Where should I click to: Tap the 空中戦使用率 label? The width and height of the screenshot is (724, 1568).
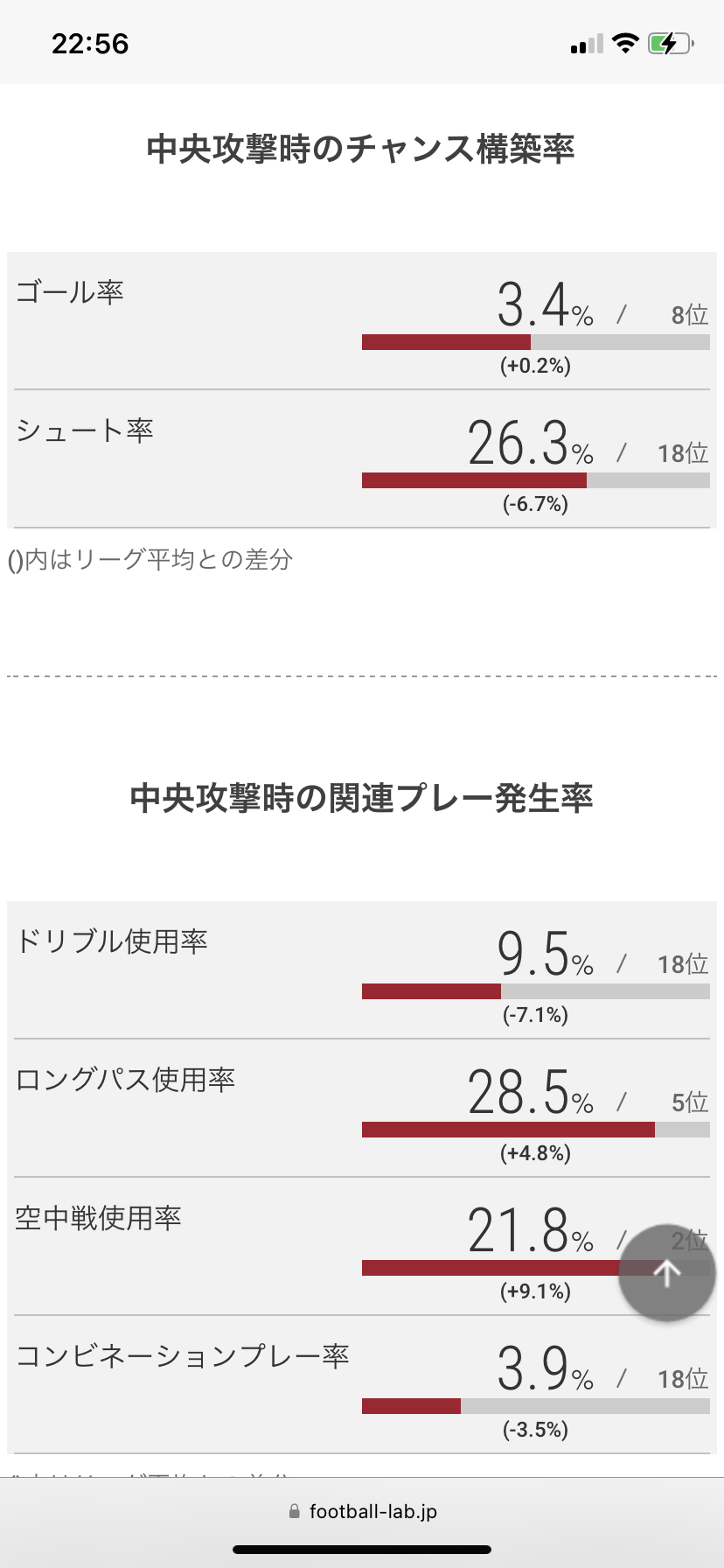tap(98, 1217)
